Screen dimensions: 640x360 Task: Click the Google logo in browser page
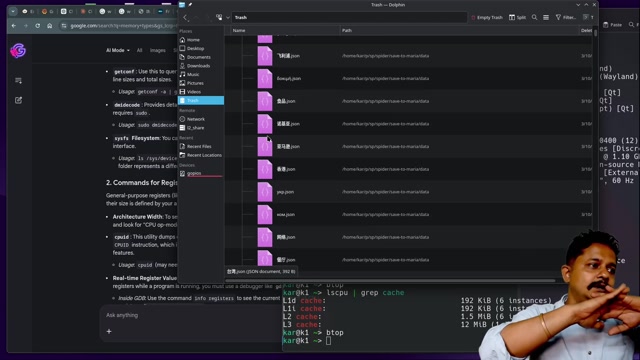tap(18, 51)
